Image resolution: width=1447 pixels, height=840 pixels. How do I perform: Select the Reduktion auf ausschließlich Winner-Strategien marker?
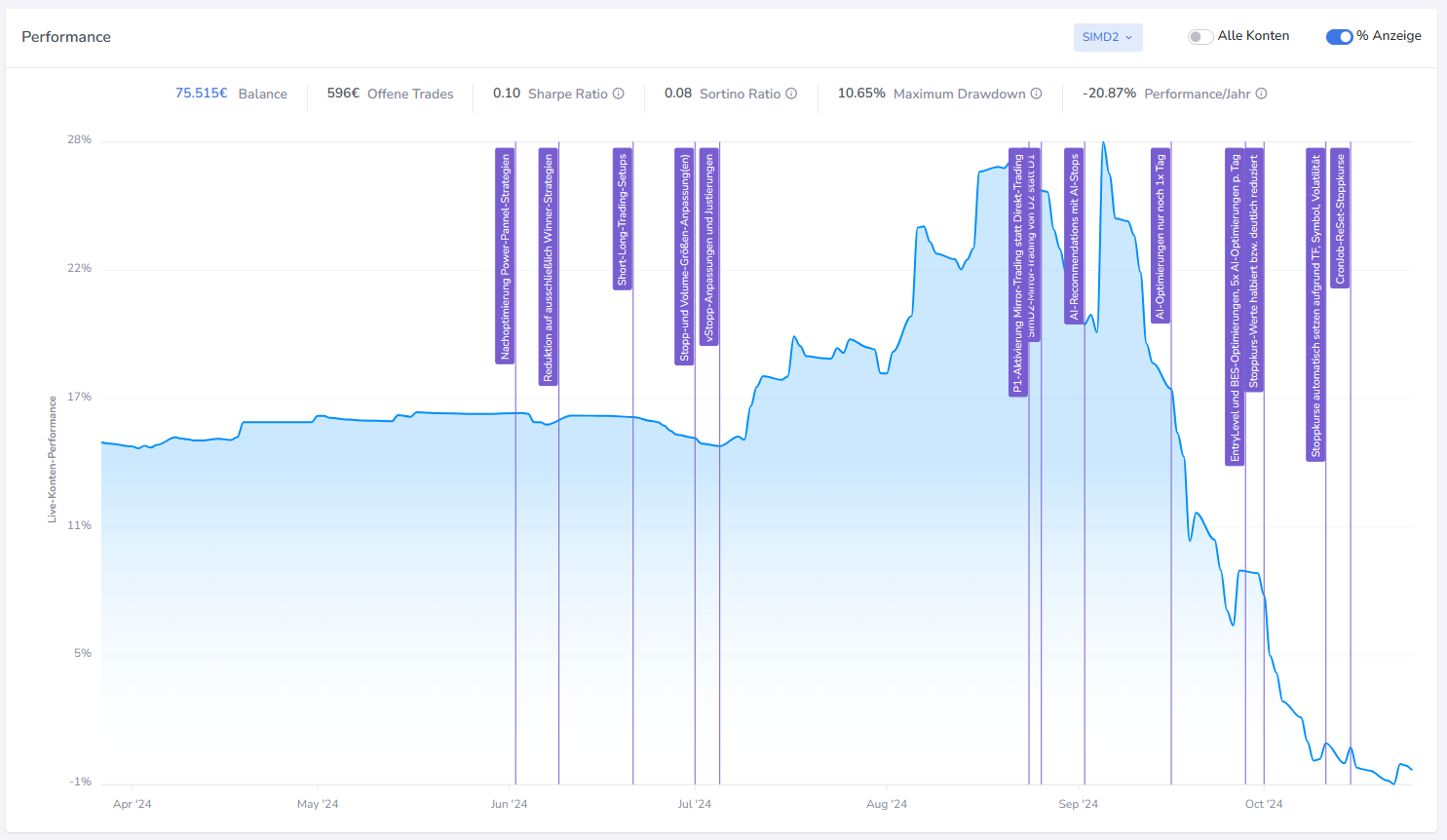pos(548,267)
